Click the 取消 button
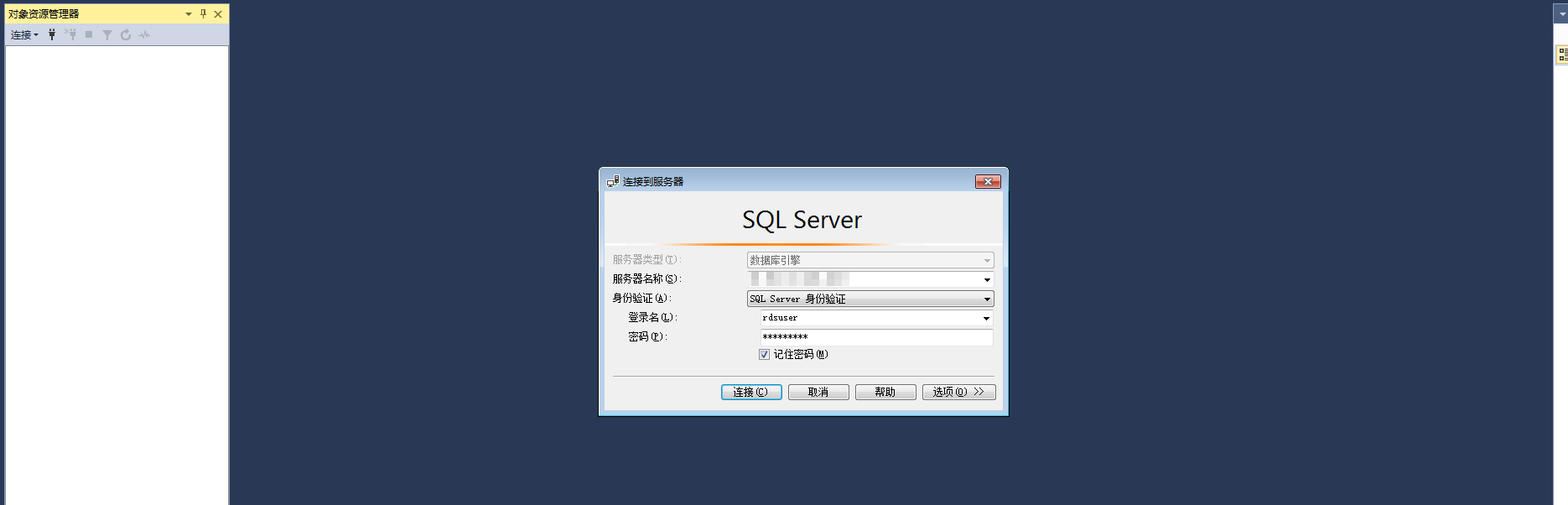 (818, 392)
